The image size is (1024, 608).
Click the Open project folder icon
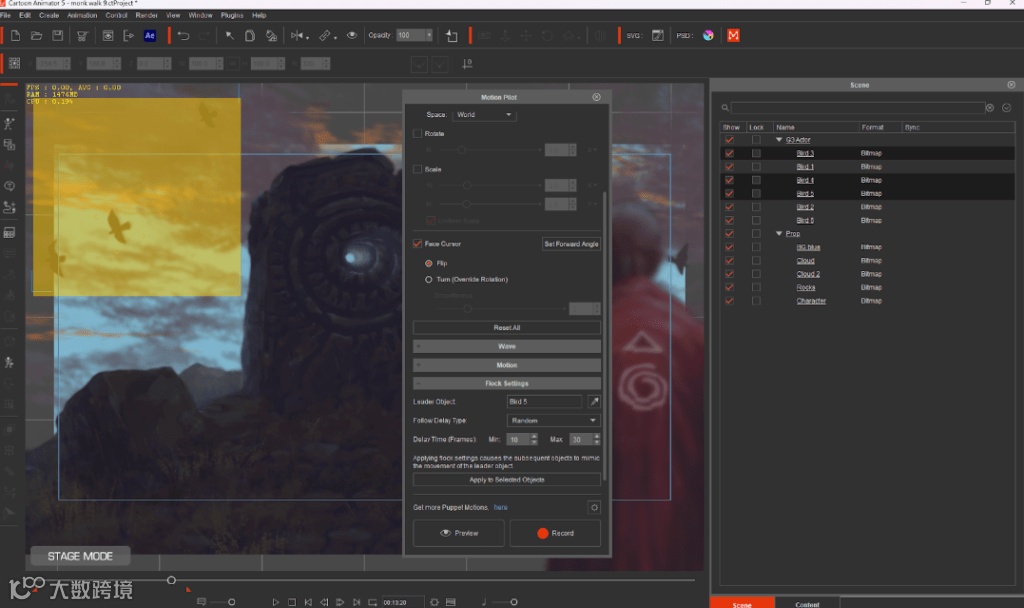click(37, 36)
